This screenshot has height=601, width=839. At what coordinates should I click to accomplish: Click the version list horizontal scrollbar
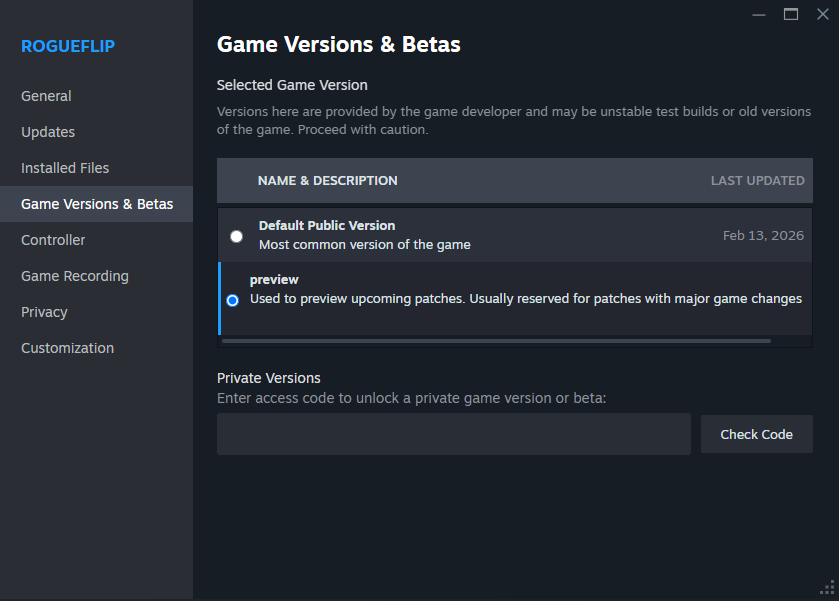(x=496, y=341)
